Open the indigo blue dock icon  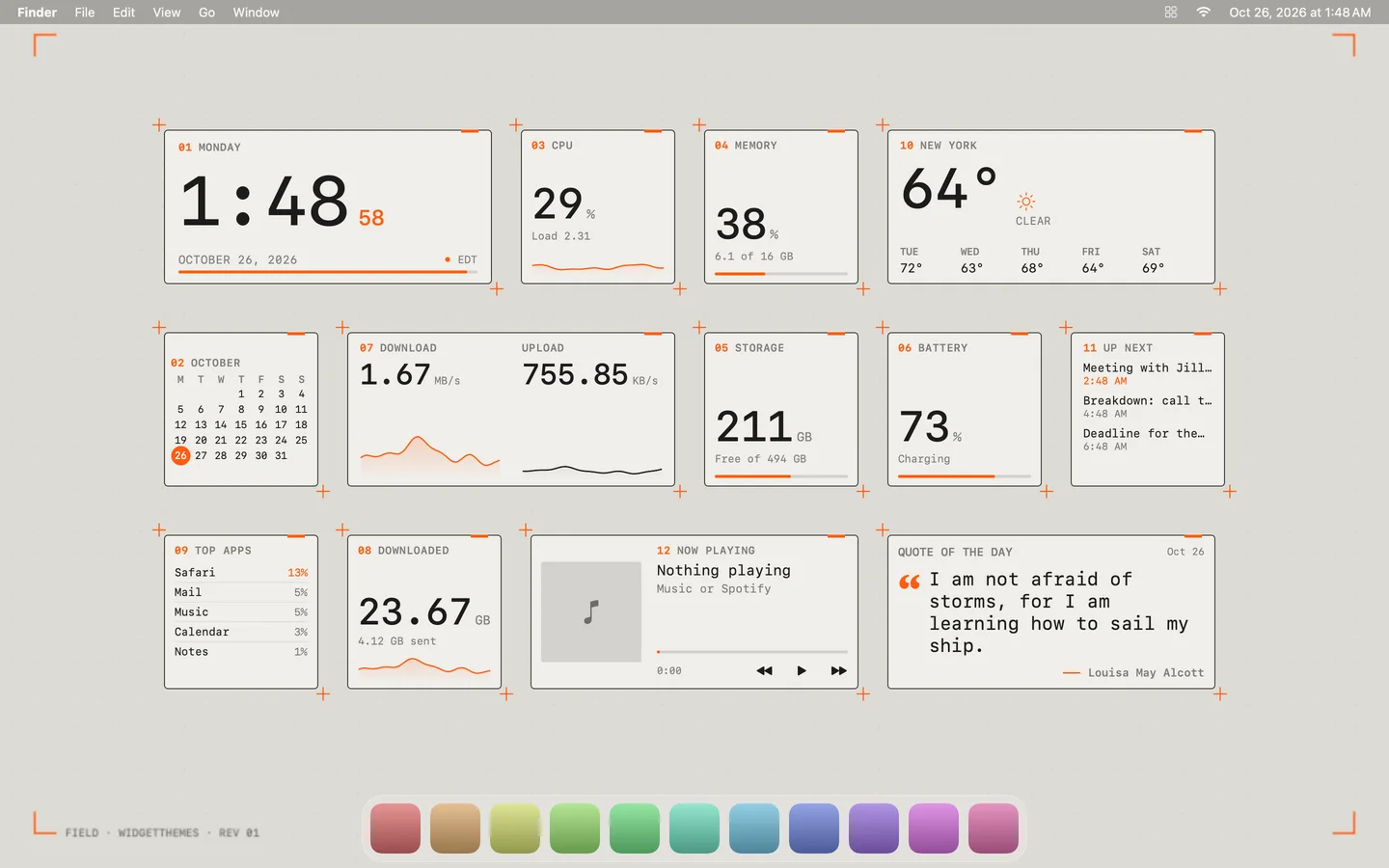(x=814, y=828)
